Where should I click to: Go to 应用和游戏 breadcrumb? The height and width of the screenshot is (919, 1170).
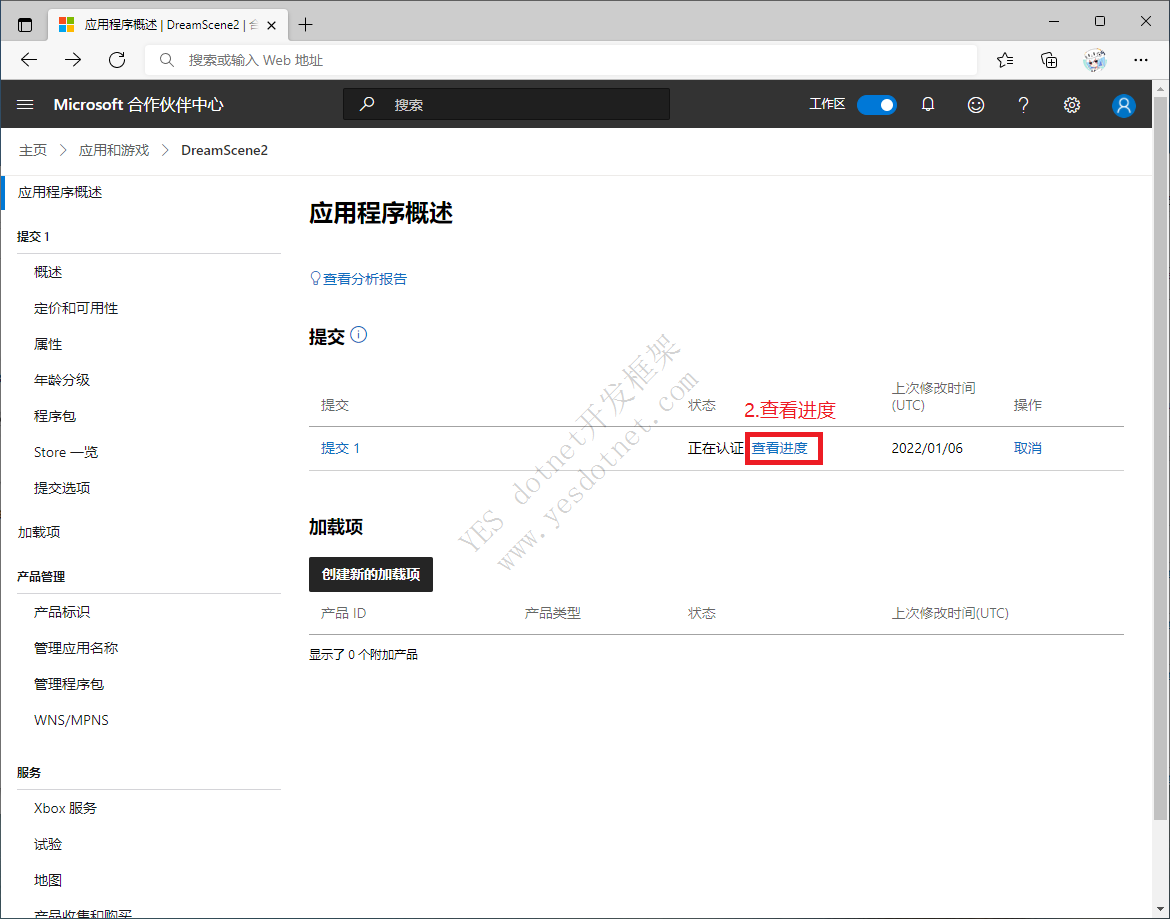(114, 151)
